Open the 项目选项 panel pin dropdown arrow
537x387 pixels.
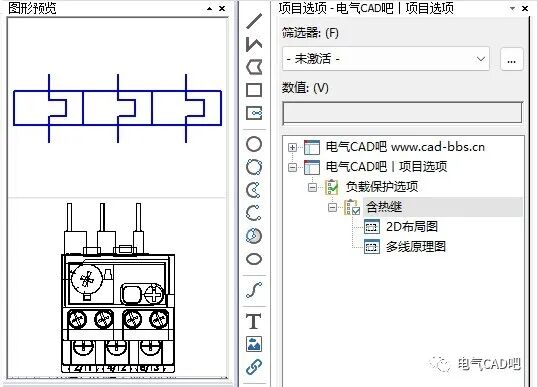[x=512, y=9]
